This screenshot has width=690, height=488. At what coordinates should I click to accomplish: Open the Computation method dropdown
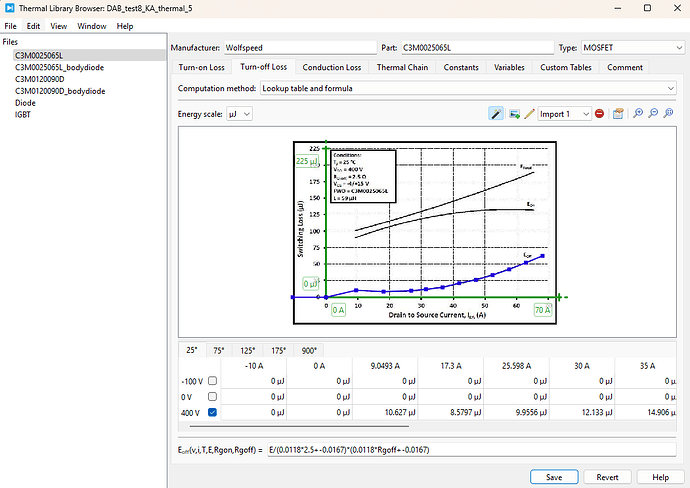(x=468, y=88)
